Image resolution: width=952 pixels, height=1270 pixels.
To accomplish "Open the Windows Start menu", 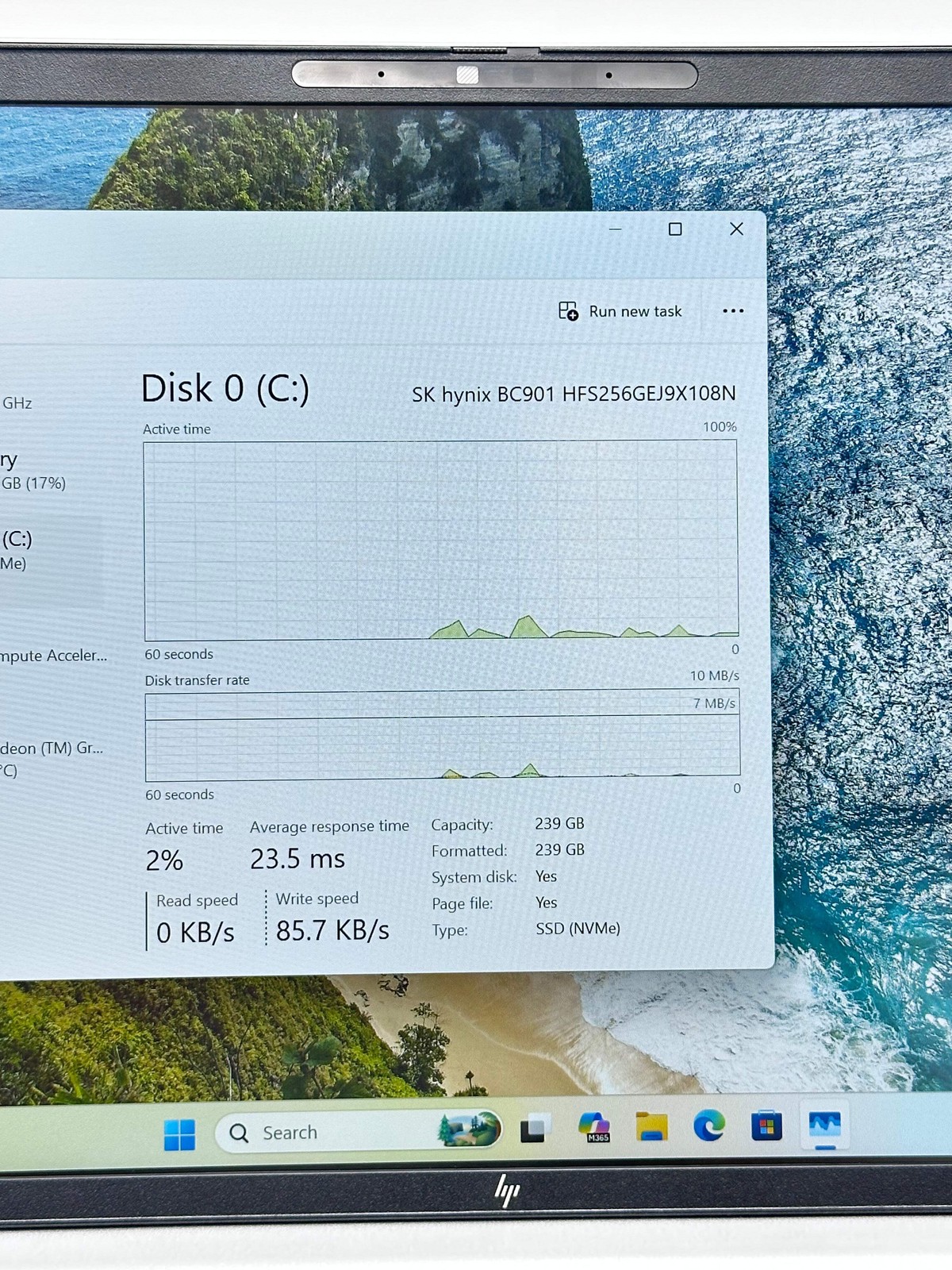I will [179, 1134].
